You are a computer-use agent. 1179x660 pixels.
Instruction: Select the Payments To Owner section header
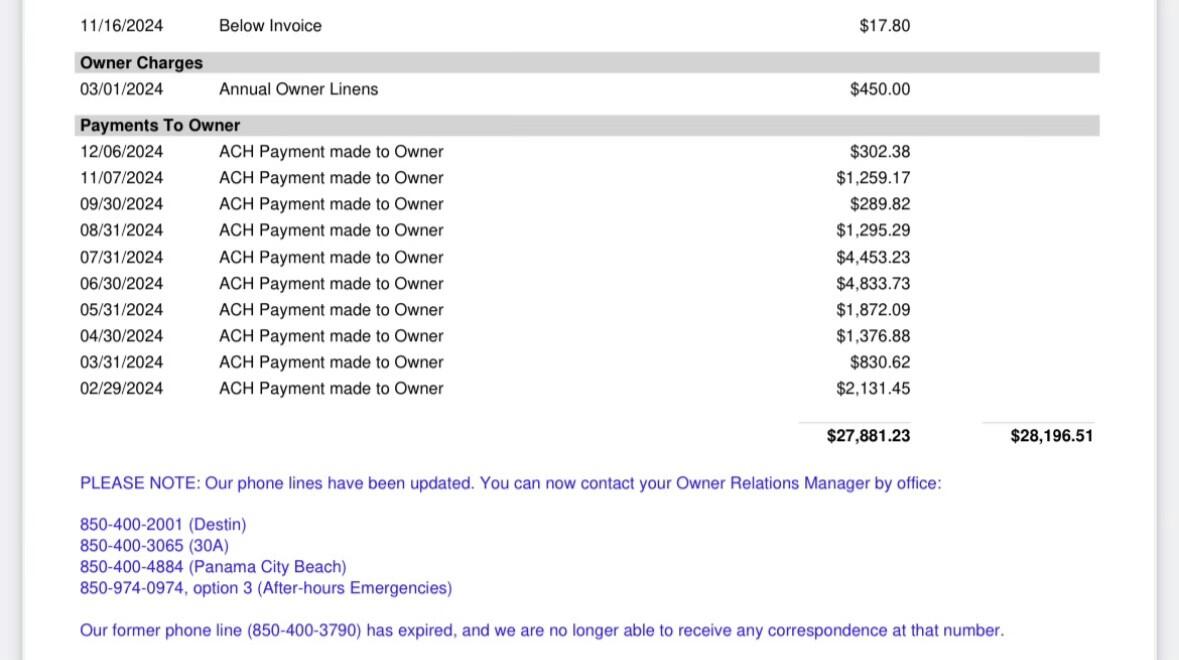coord(586,125)
